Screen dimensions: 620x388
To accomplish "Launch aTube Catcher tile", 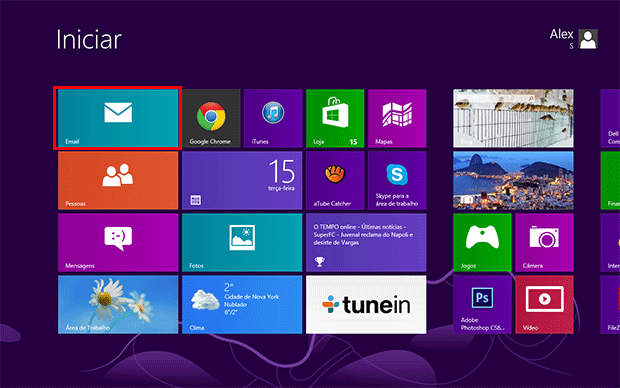I will point(335,180).
